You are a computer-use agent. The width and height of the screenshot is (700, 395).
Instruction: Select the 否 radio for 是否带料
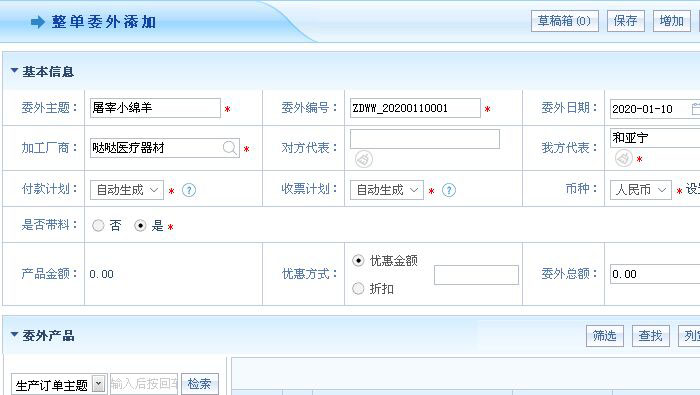coord(98,225)
